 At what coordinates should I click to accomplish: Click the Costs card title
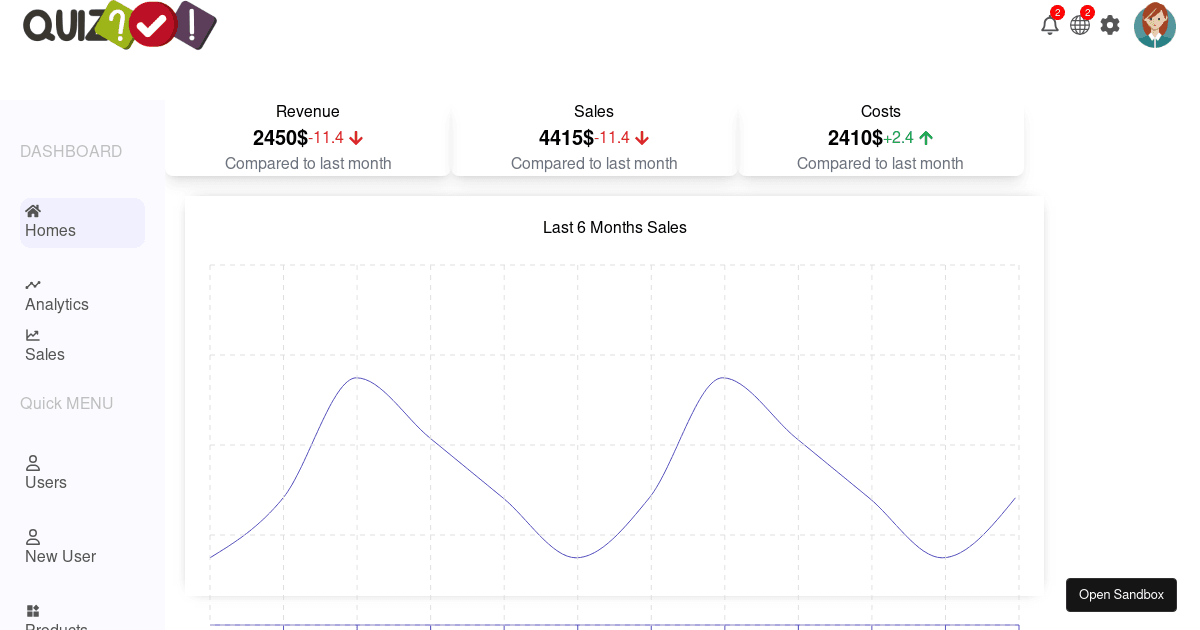(881, 112)
